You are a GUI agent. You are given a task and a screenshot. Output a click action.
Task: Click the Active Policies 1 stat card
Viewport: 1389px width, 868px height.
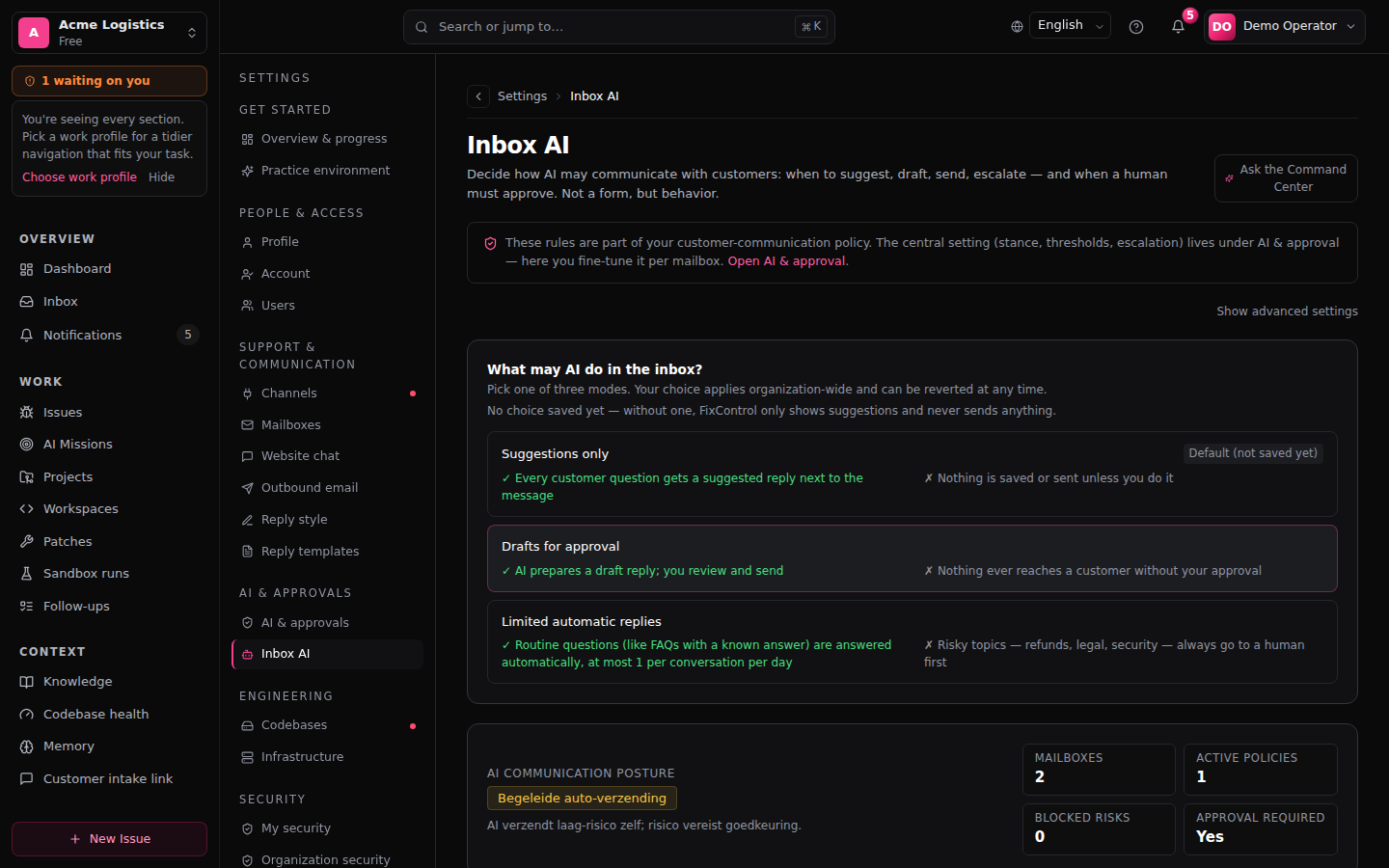(1261, 770)
